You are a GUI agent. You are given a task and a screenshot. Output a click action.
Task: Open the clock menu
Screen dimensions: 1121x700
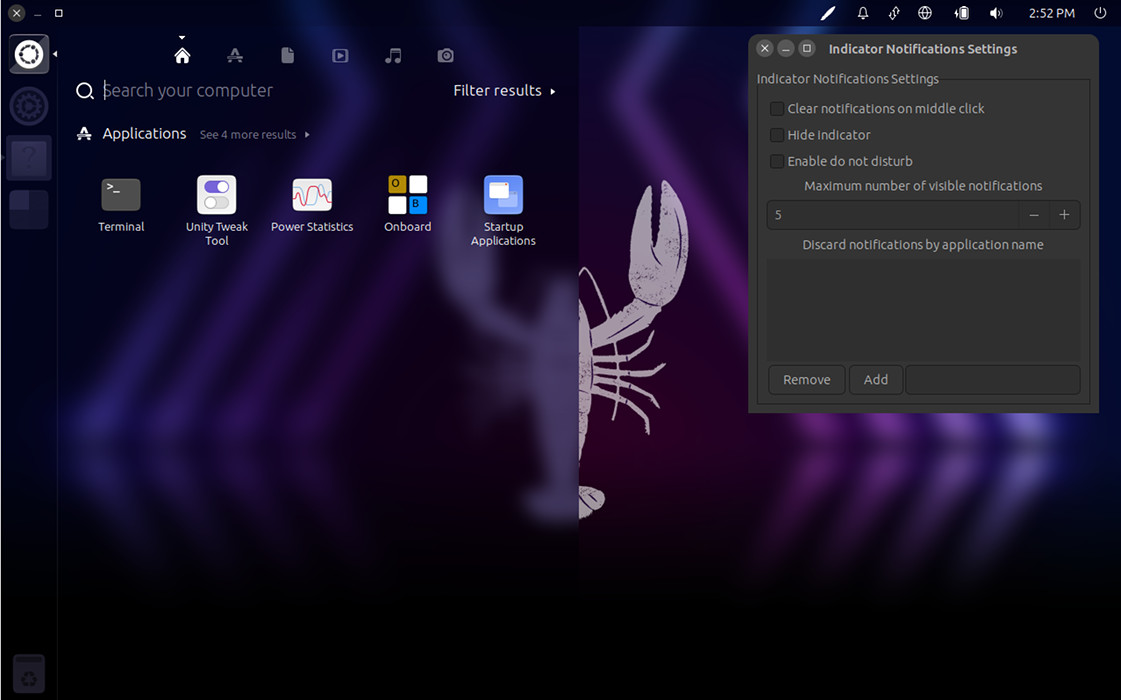[x=1052, y=13]
